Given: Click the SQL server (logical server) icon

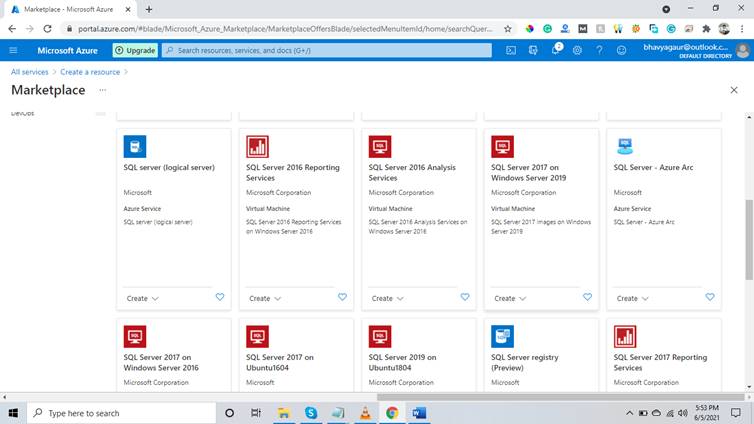Looking at the screenshot, I should coord(135,146).
